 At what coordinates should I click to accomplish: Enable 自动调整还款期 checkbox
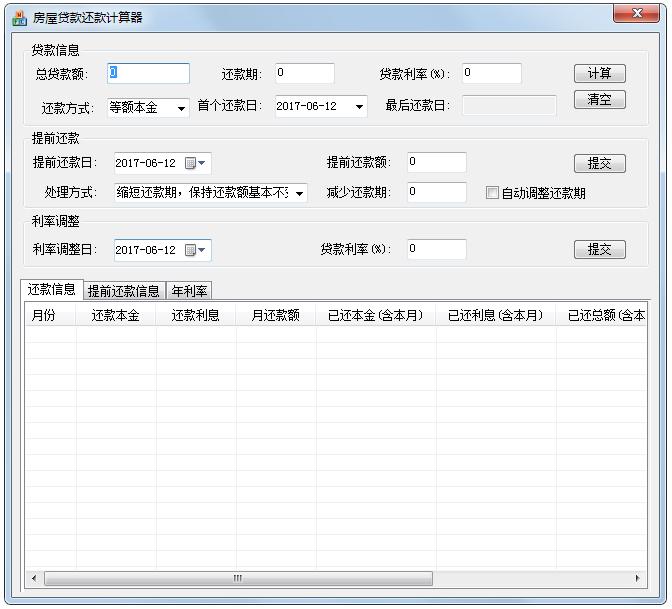pos(492,193)
